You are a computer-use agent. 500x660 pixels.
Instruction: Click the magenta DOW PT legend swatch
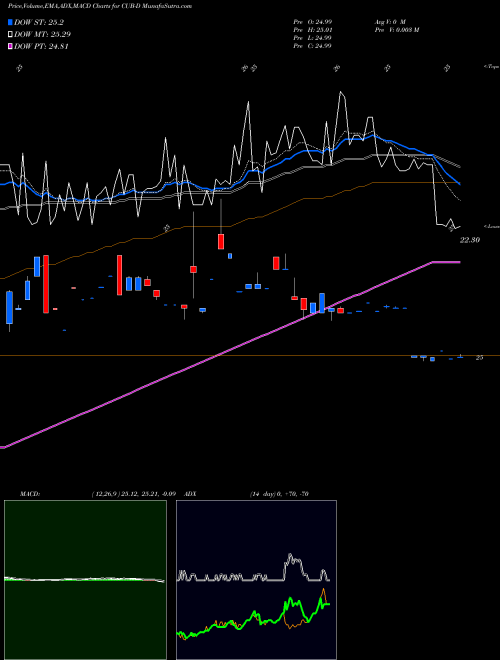[x=11, y=47]
